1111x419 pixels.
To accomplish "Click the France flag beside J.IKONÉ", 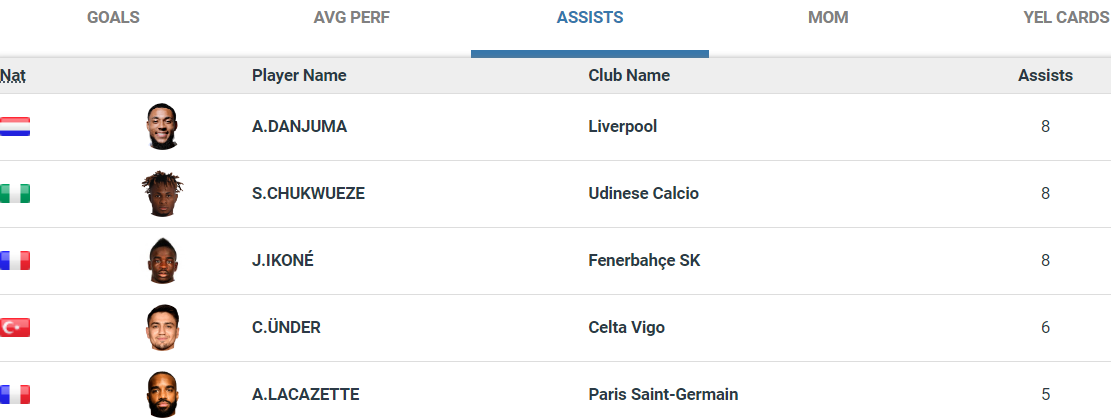I will 15,261.
